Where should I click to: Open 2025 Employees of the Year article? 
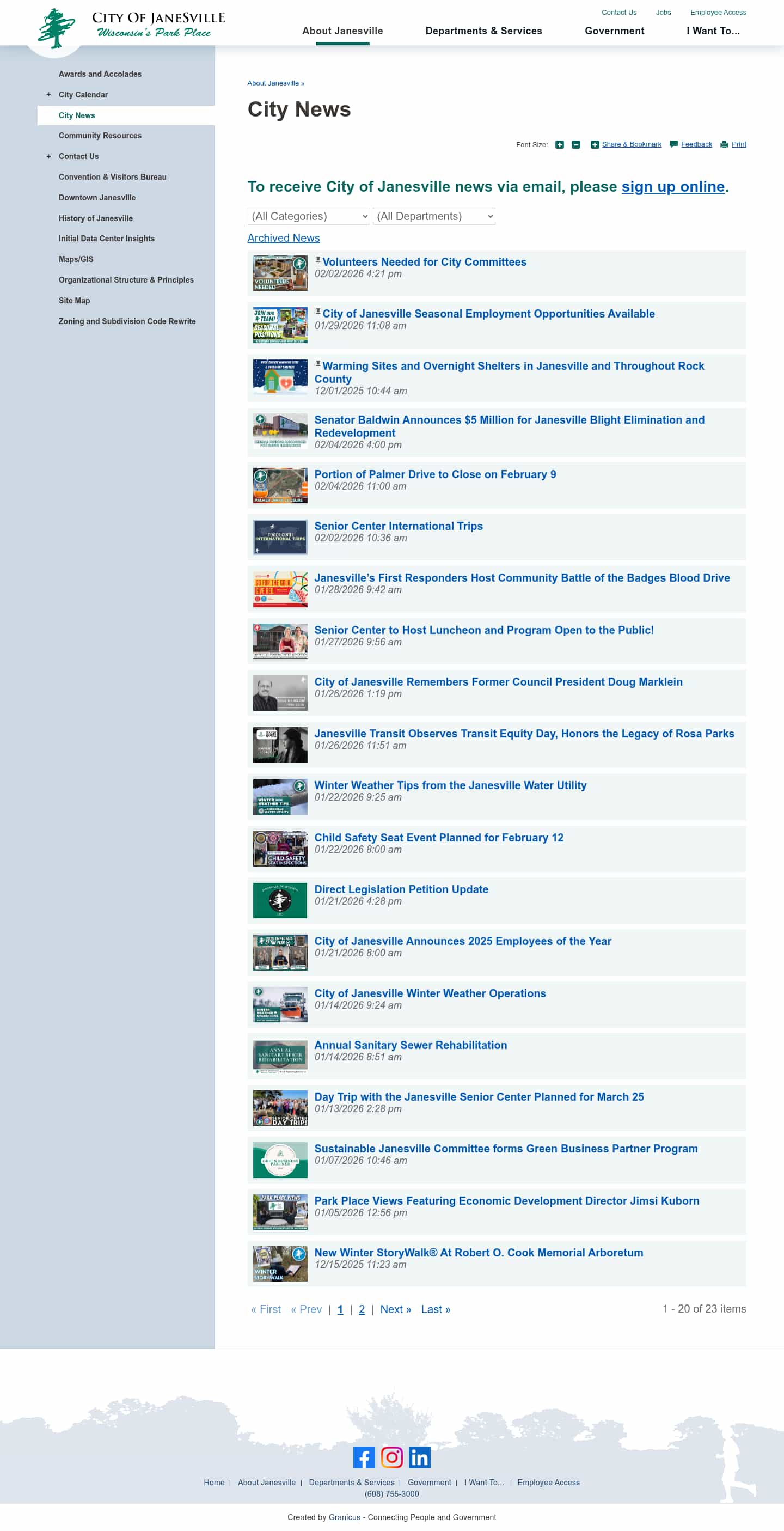[x=463, y=941]
